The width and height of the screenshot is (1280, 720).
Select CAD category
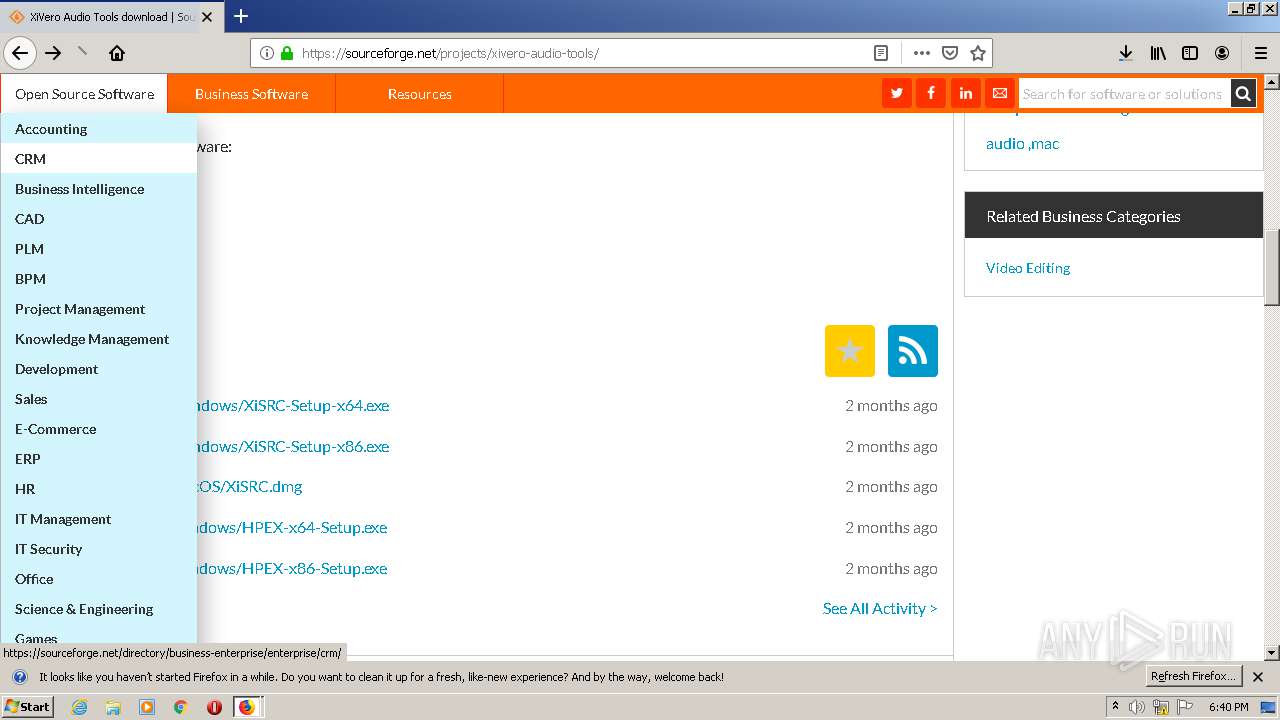99,219
